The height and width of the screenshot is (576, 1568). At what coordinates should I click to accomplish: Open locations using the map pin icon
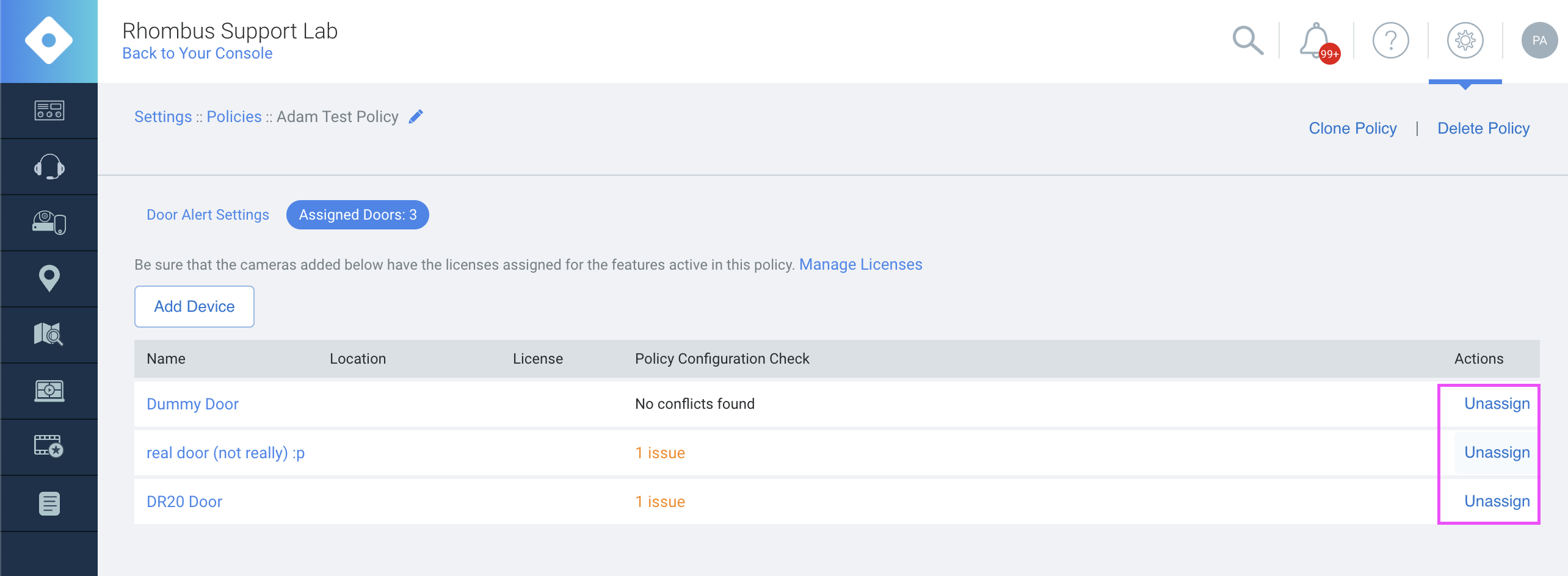point(49,278)
